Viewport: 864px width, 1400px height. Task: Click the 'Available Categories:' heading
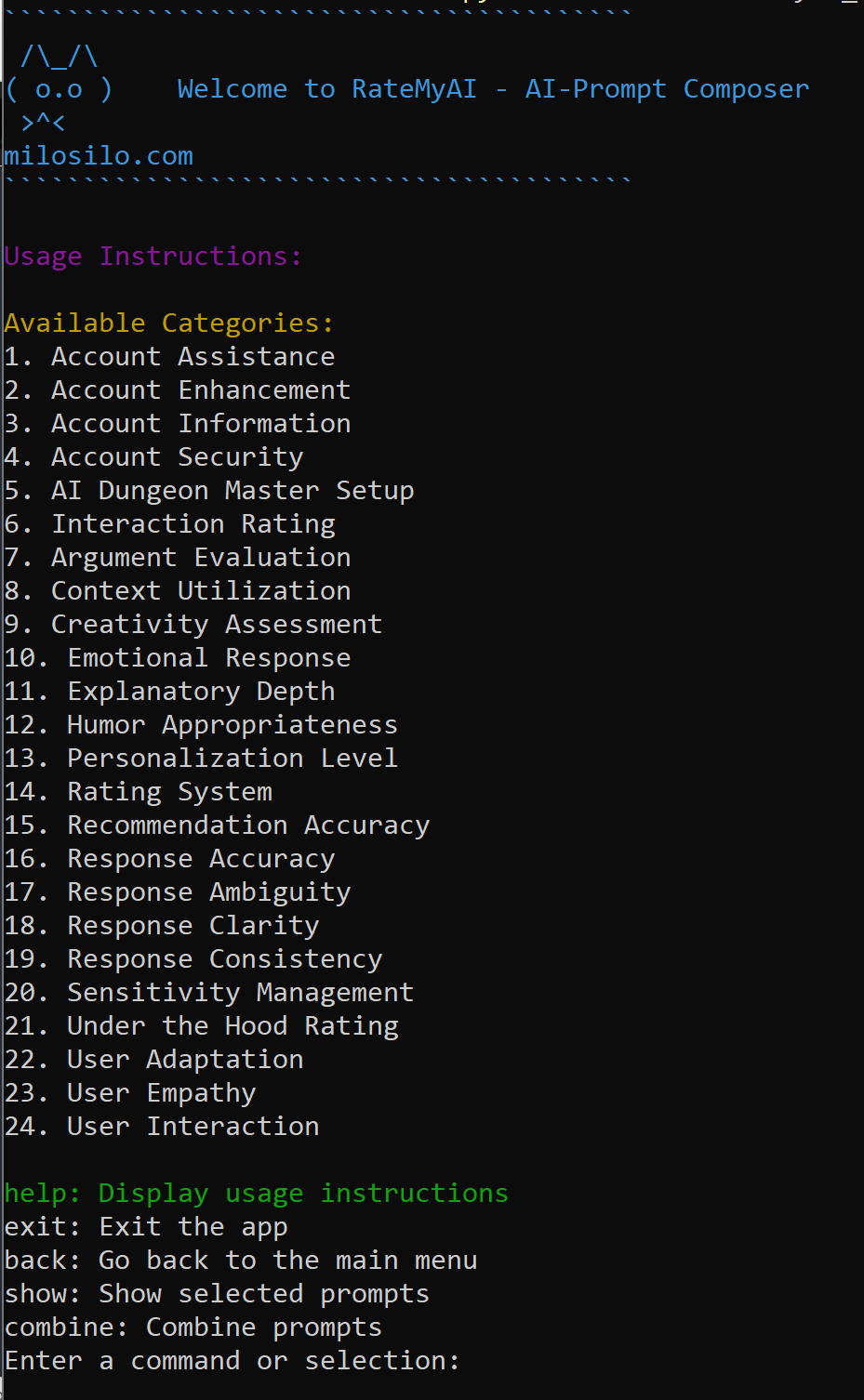click(168, 323)
